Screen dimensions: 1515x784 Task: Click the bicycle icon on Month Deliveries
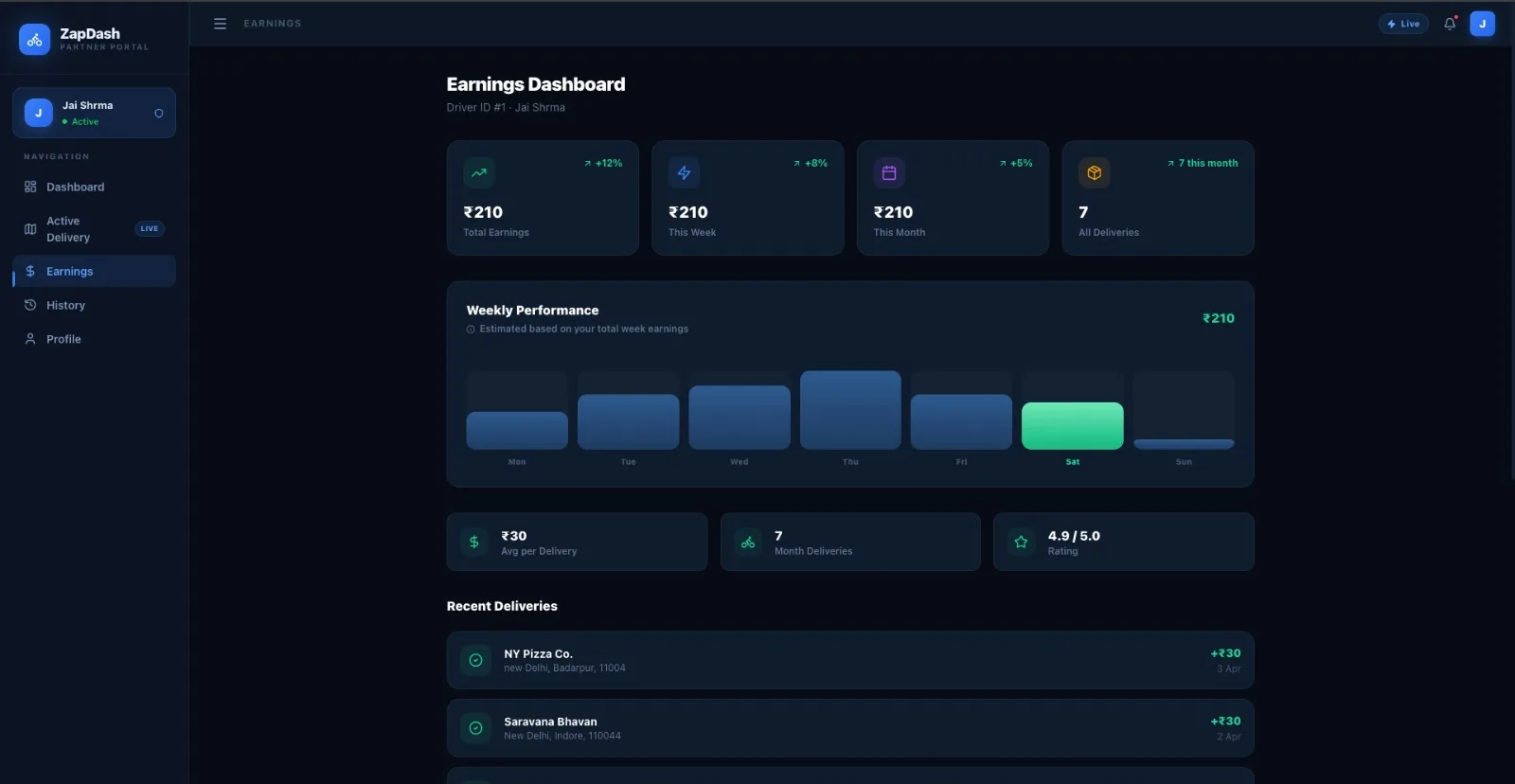click(748, 542)
